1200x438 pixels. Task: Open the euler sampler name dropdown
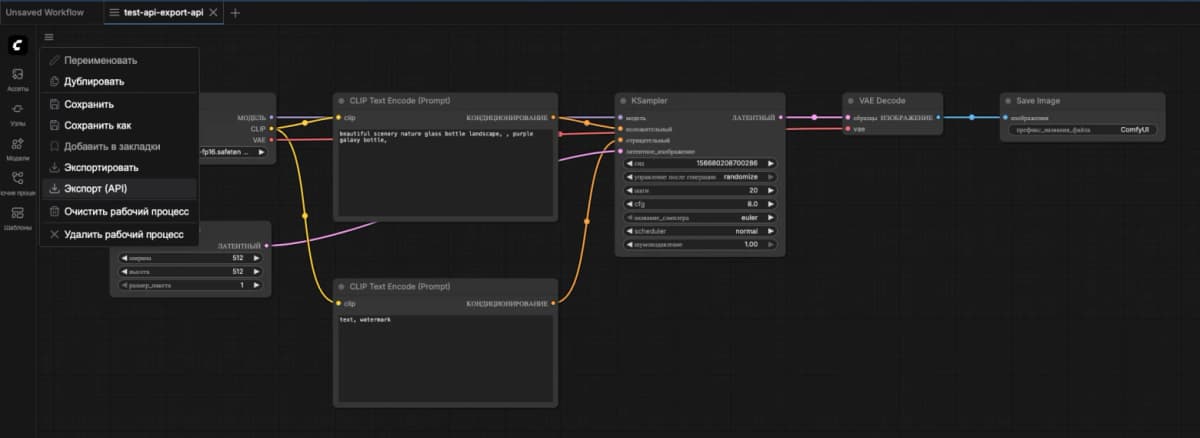[x=700, y=217]
